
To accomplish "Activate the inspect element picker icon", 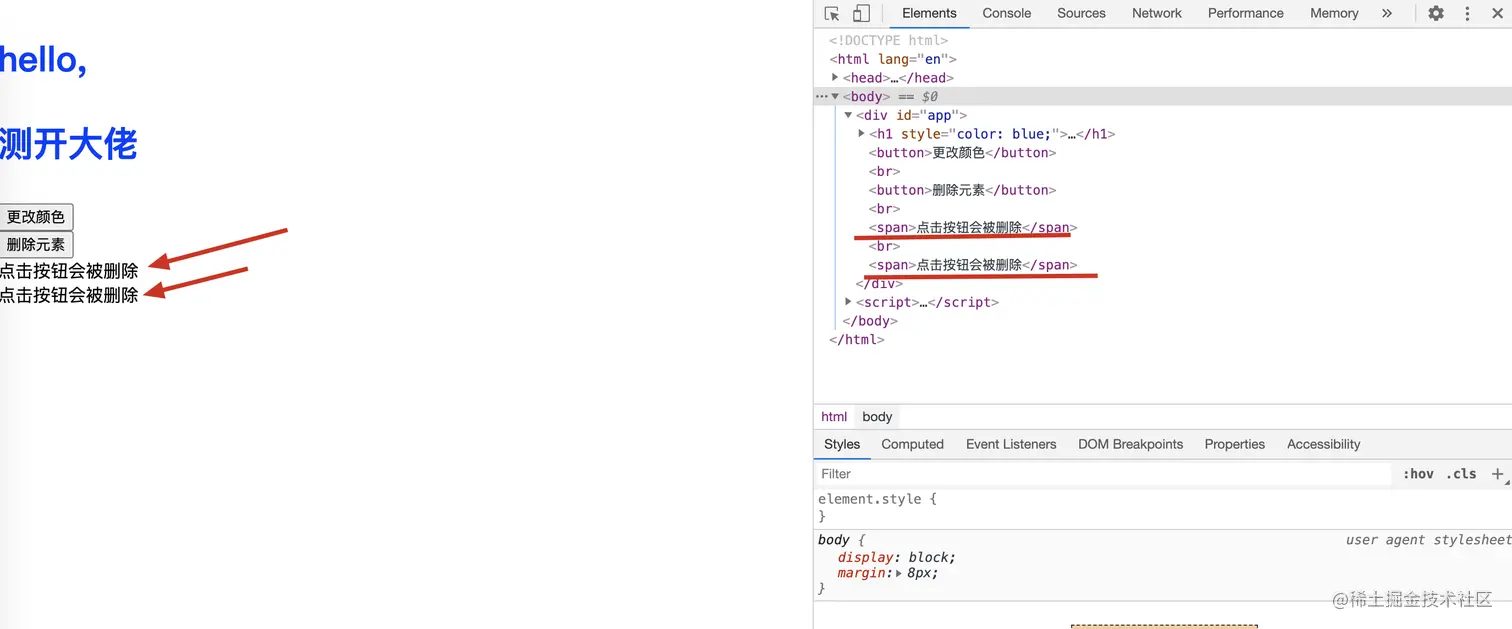I will pyautogui.click(x=832, y=14).
